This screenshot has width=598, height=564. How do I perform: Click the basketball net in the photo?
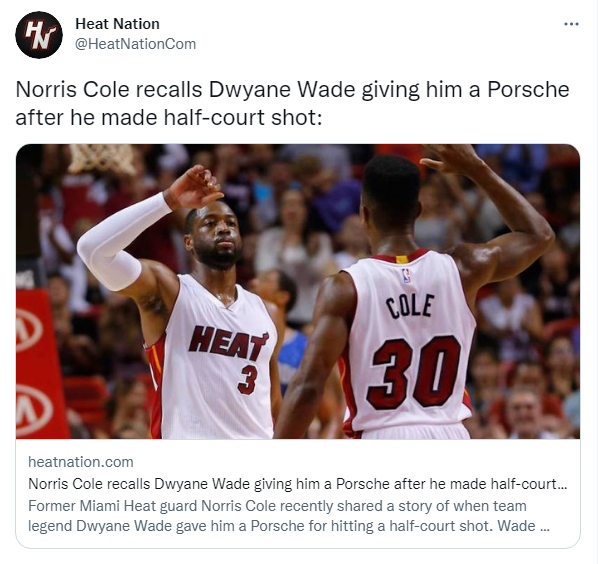click(x=102, y=159)
